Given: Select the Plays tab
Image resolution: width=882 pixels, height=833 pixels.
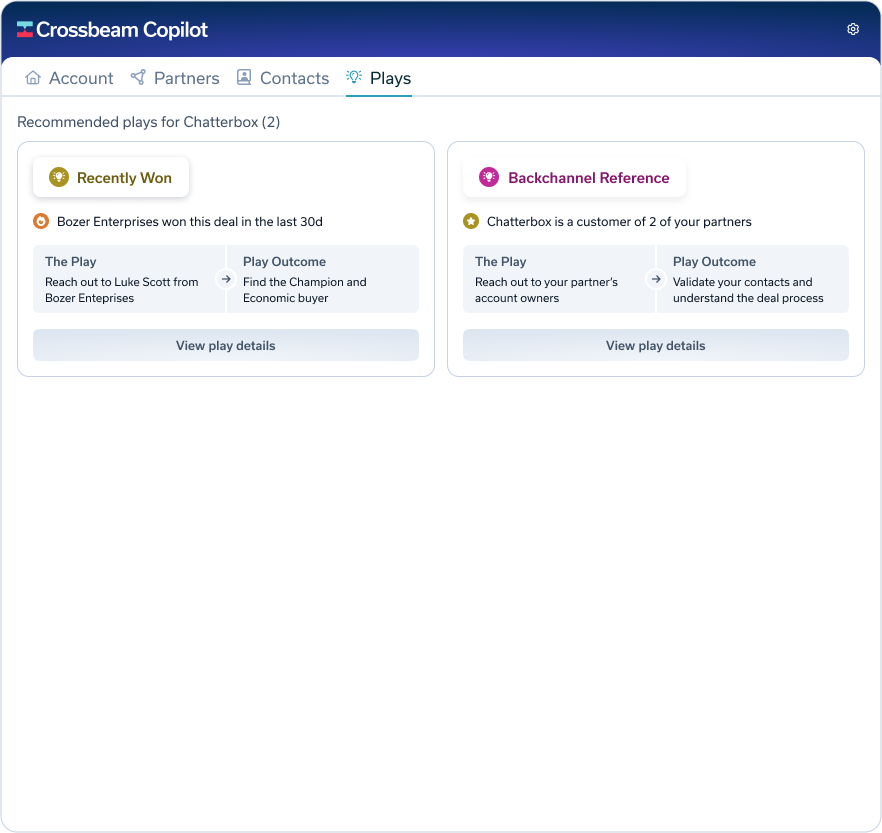Looking at the screenshot, I should (x=379, y=78).
